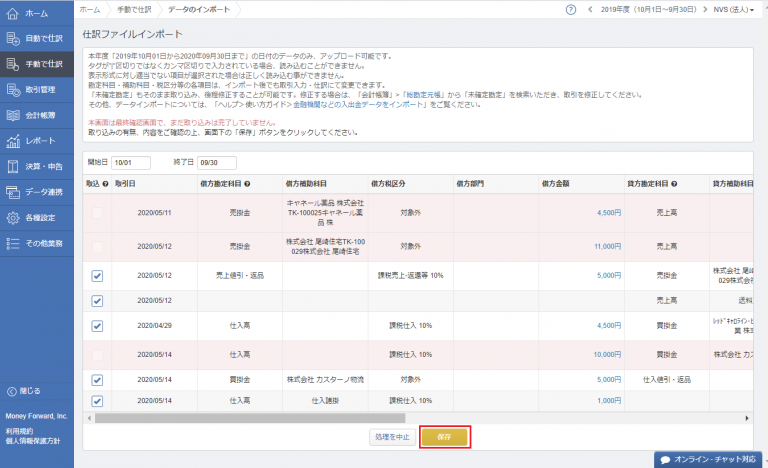
Task: Click scrollbar right arrow of table
Action: 747,418
